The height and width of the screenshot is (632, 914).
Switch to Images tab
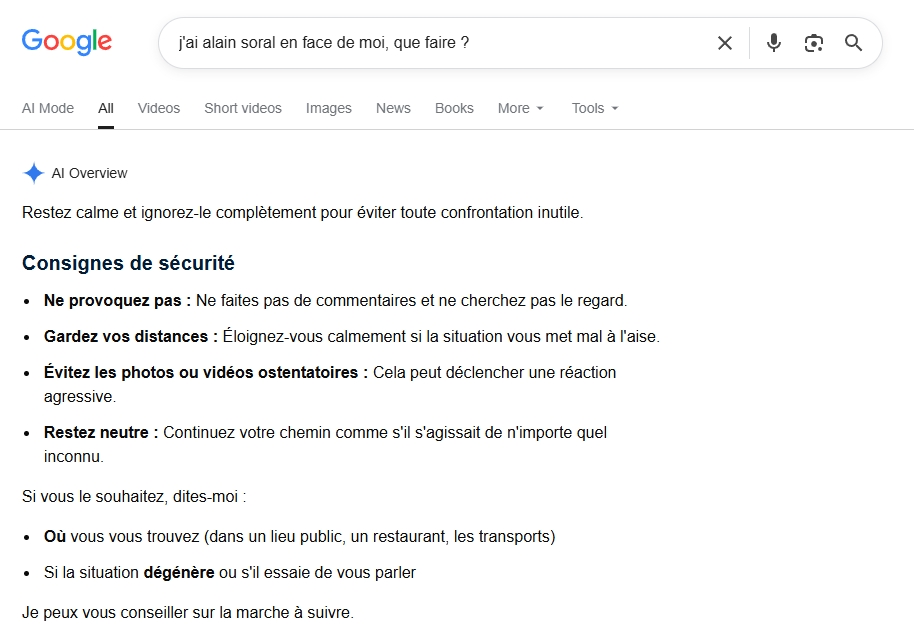click(329, 108)
